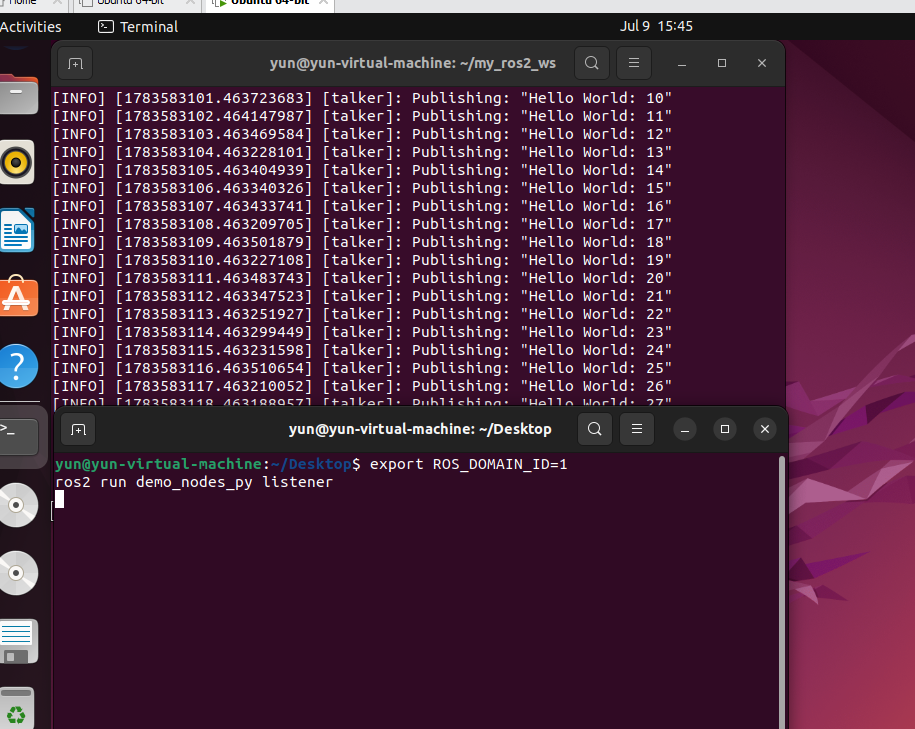This screenshot has height=729, width=915.
Task: Launch LibreOffice Writer from dock
Action: coord(16,230)
